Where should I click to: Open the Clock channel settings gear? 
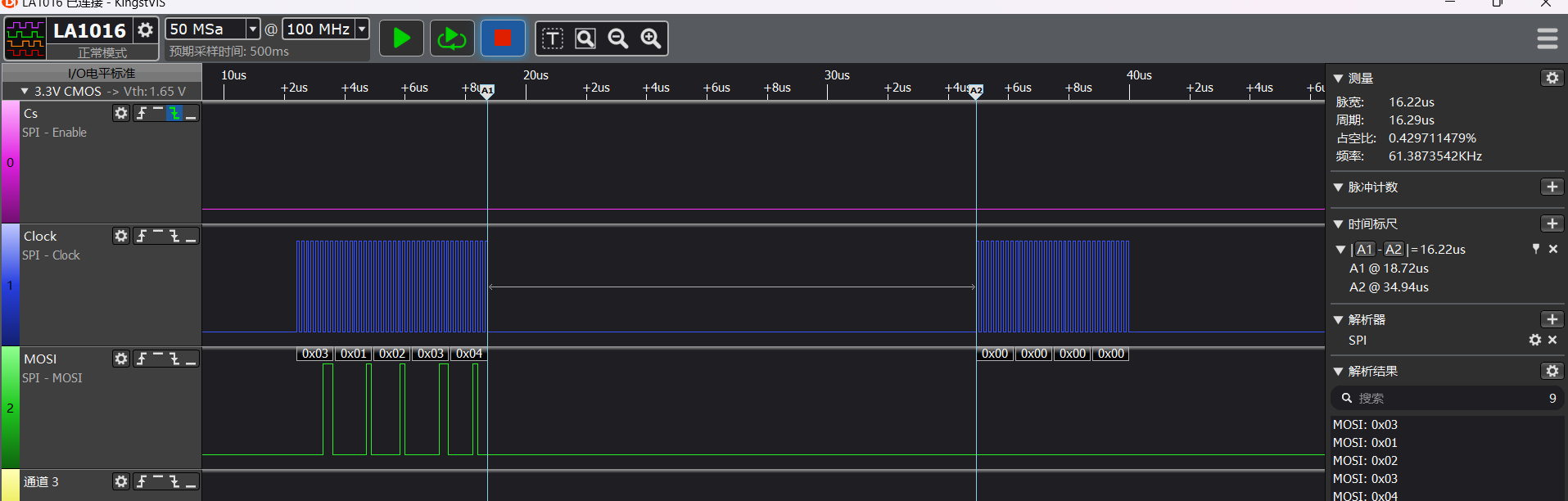(x=121, y=236)
